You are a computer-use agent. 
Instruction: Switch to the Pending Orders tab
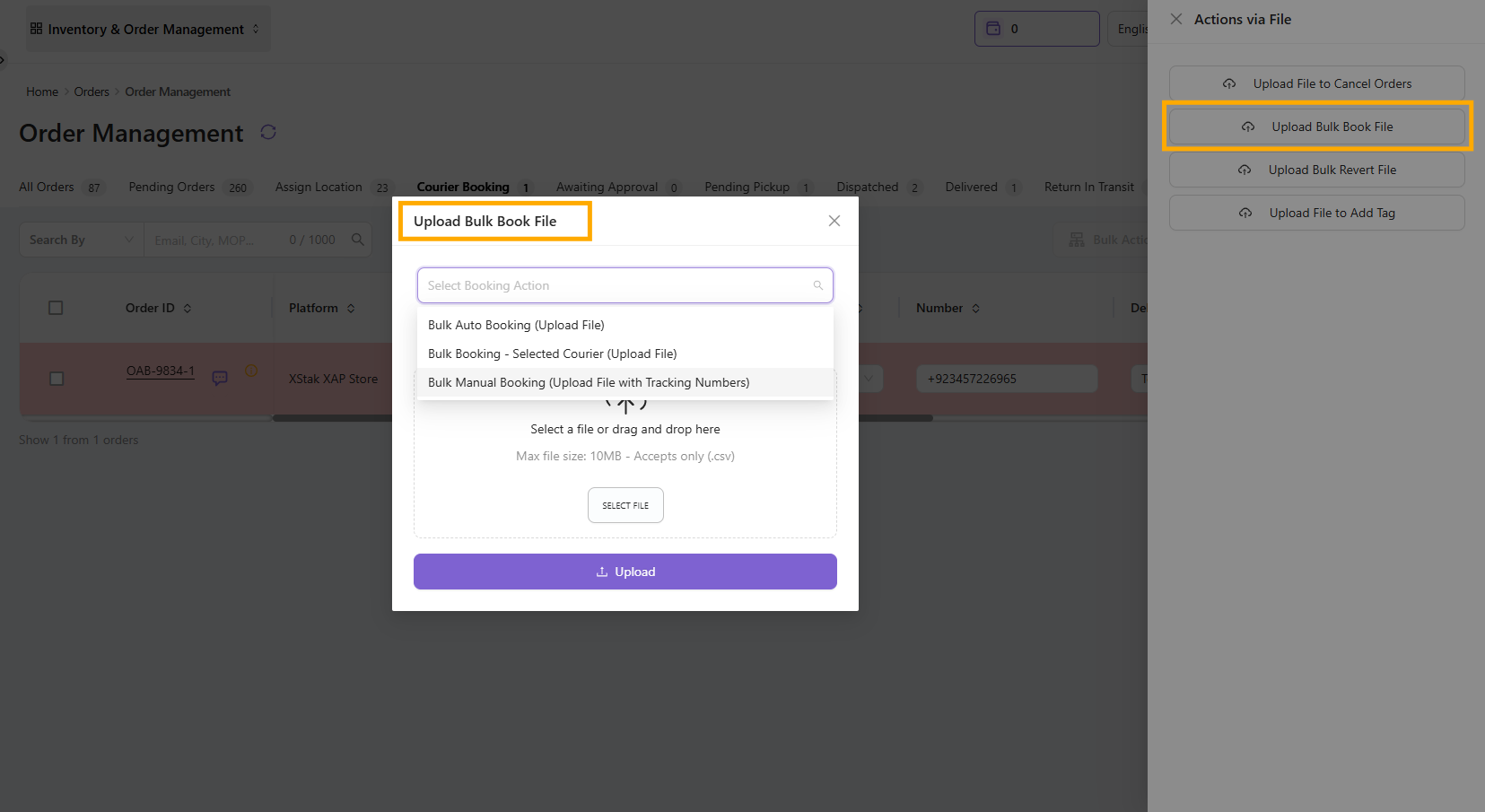click(171, 187)
